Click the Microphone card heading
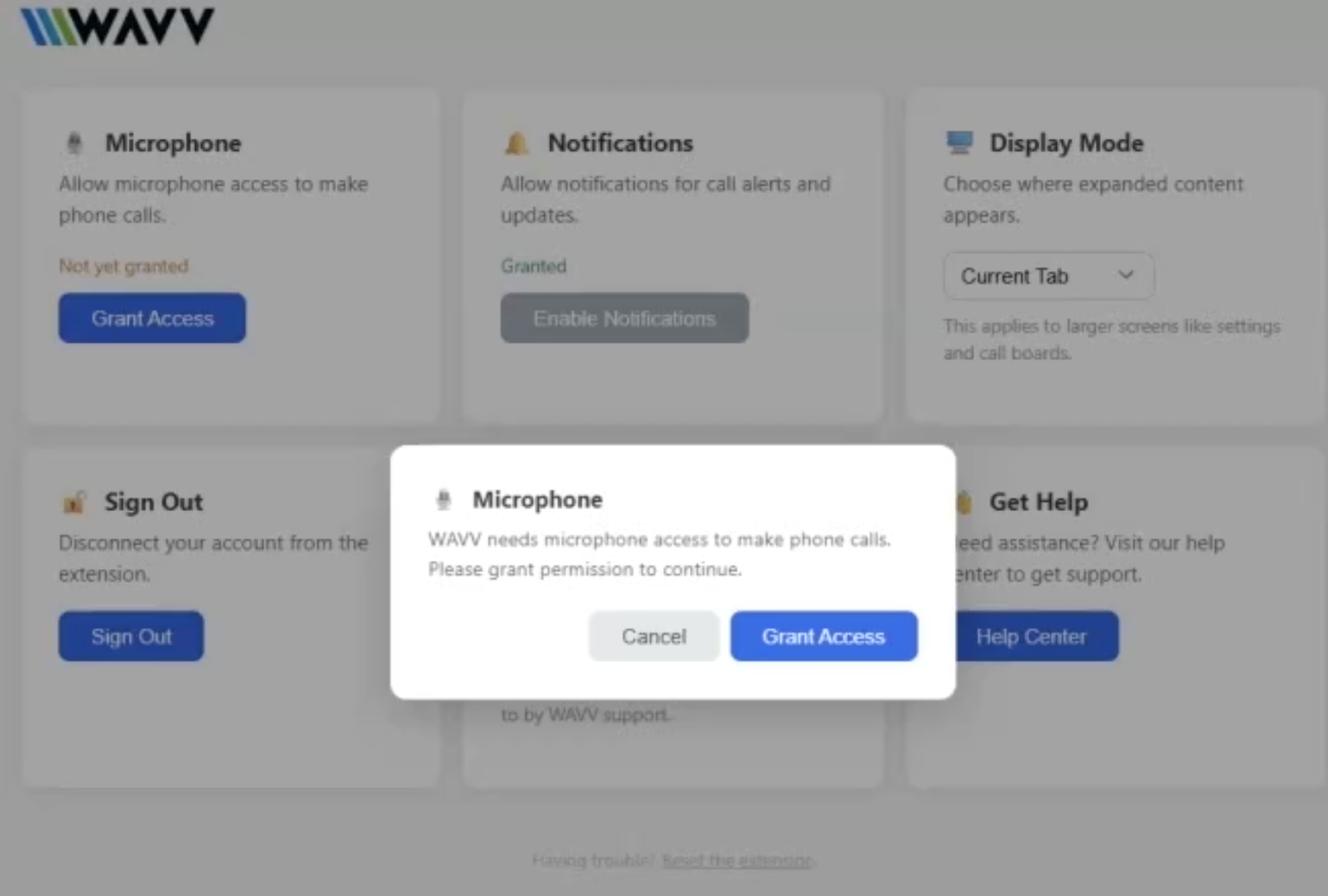 (173, 143)
